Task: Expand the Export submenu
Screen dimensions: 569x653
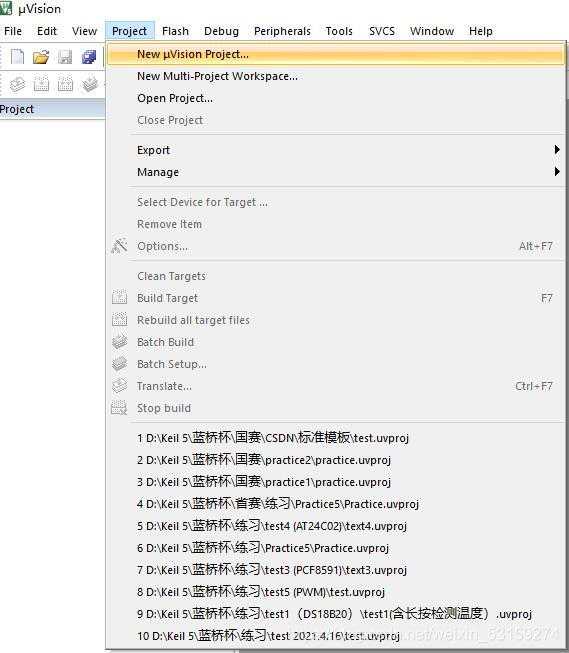Action: (336, 150)
